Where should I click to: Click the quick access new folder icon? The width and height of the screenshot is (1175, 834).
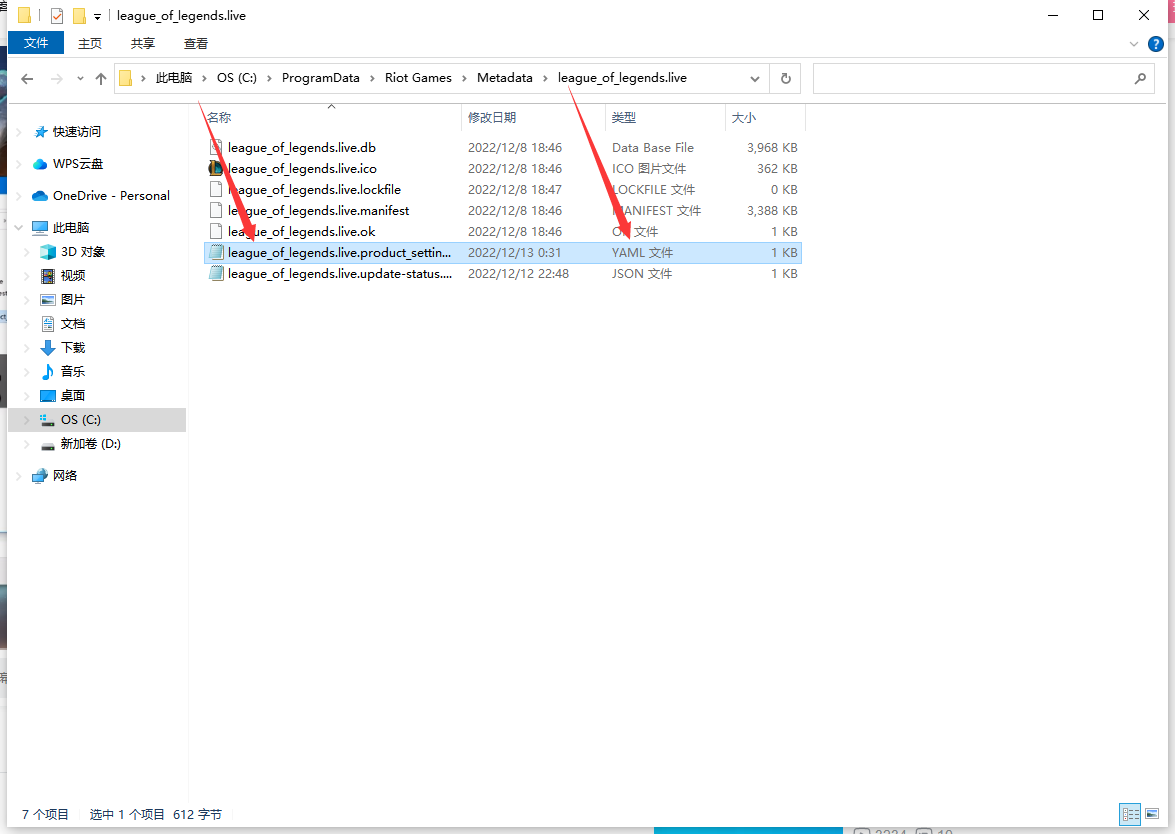pyautogui.click(x=79, y=15)
